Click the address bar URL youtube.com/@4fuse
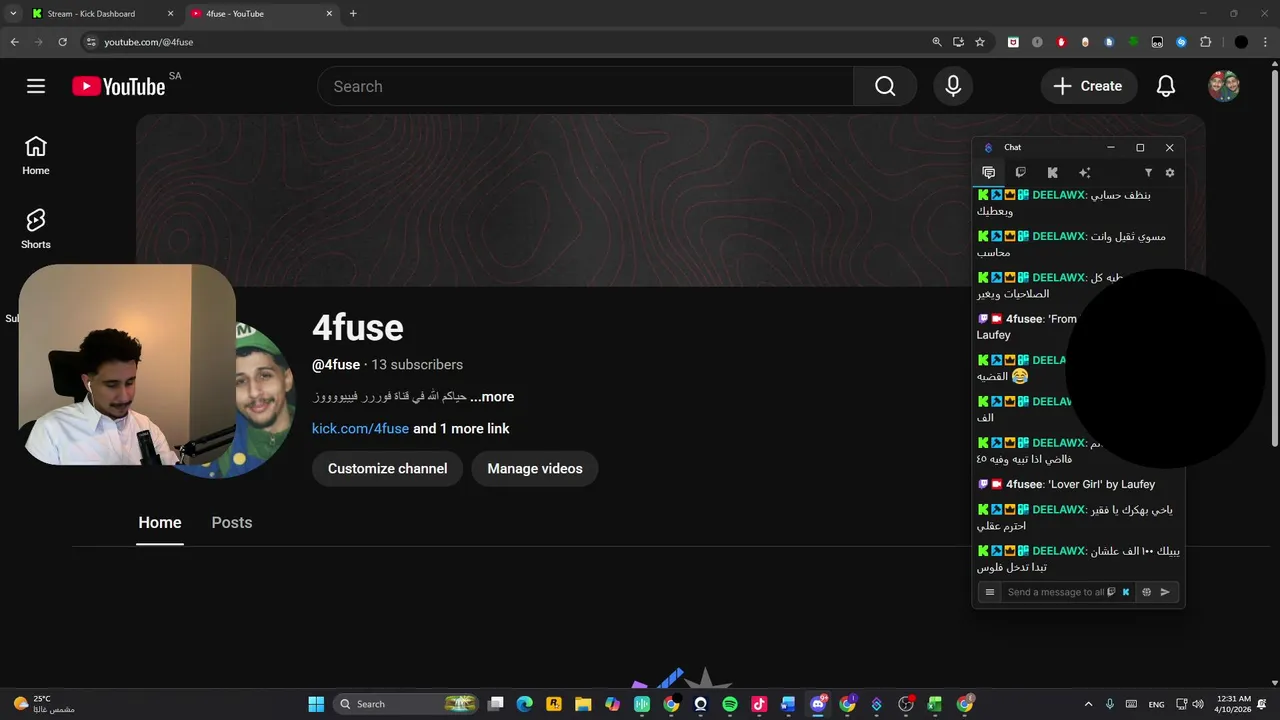This screenshot has width=1280, height=720. point(149,42)
